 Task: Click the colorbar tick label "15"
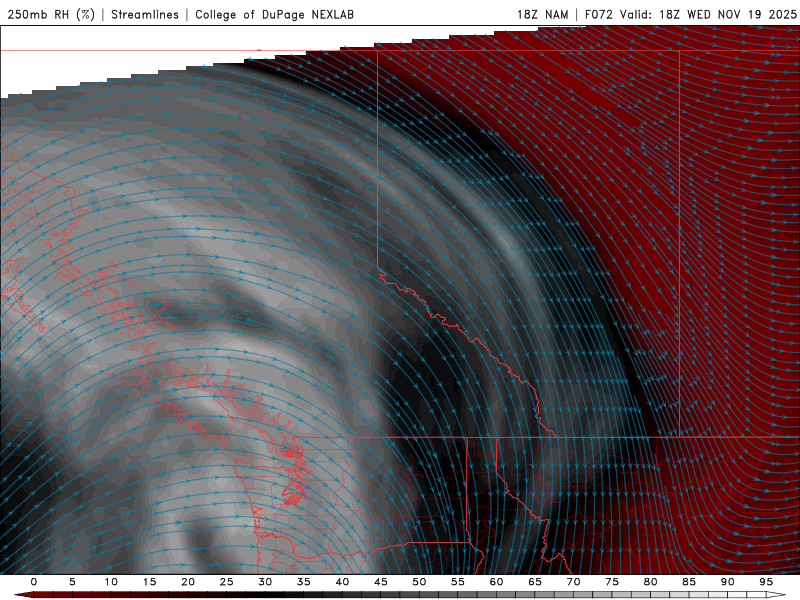(x=149, y=582)
